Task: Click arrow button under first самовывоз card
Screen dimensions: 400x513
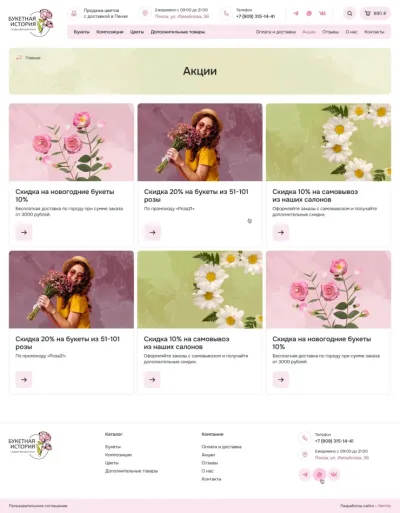Action: 281,232
